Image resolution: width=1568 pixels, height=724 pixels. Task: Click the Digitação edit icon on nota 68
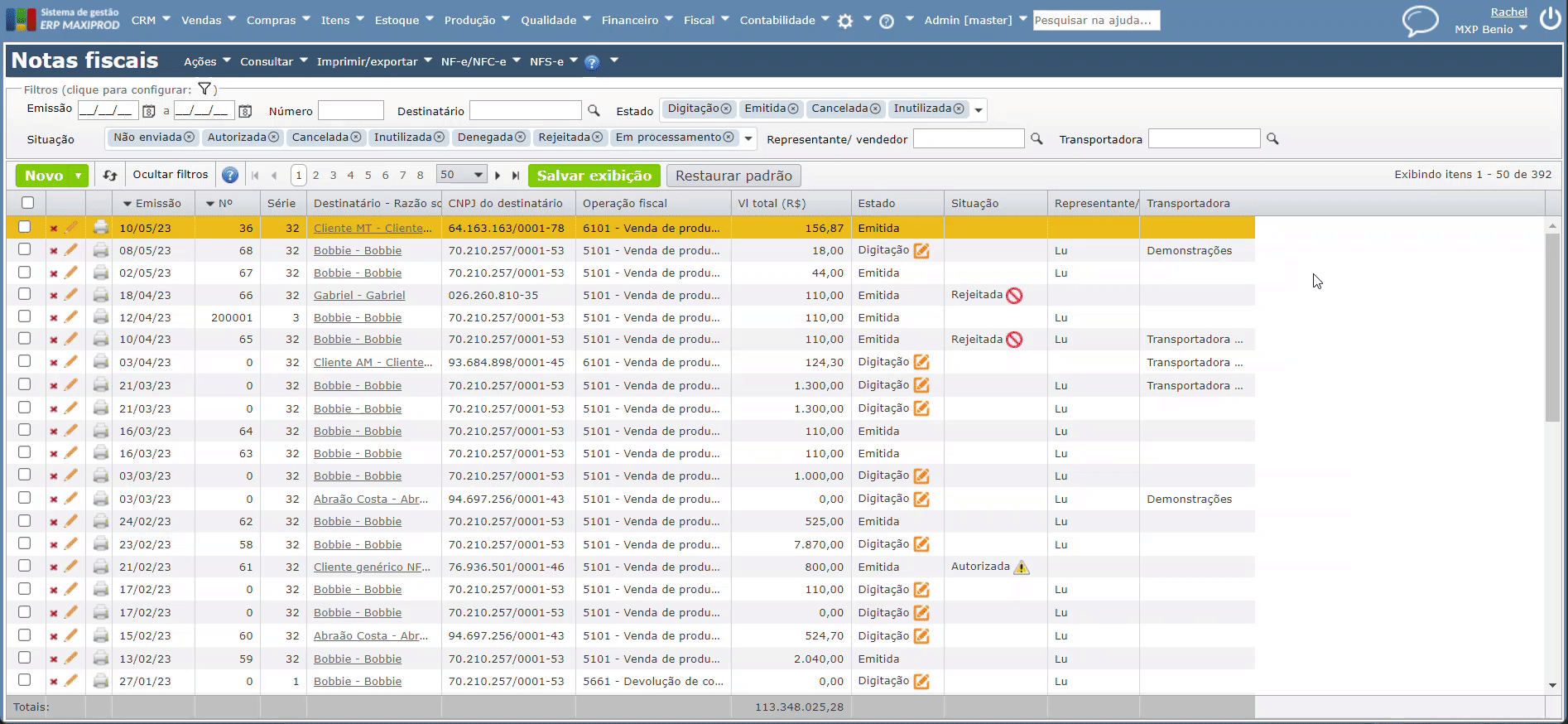pyautogui.click(x=921, y=250)
